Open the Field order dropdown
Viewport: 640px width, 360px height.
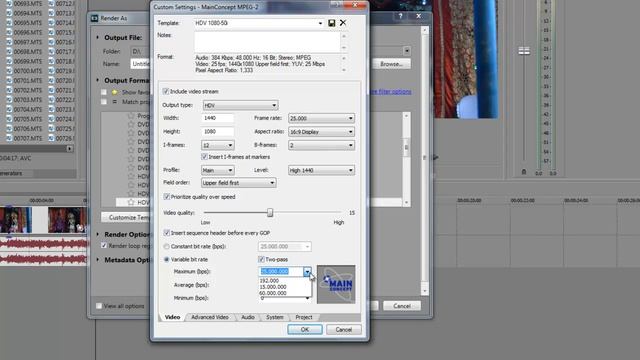[238, 183]
